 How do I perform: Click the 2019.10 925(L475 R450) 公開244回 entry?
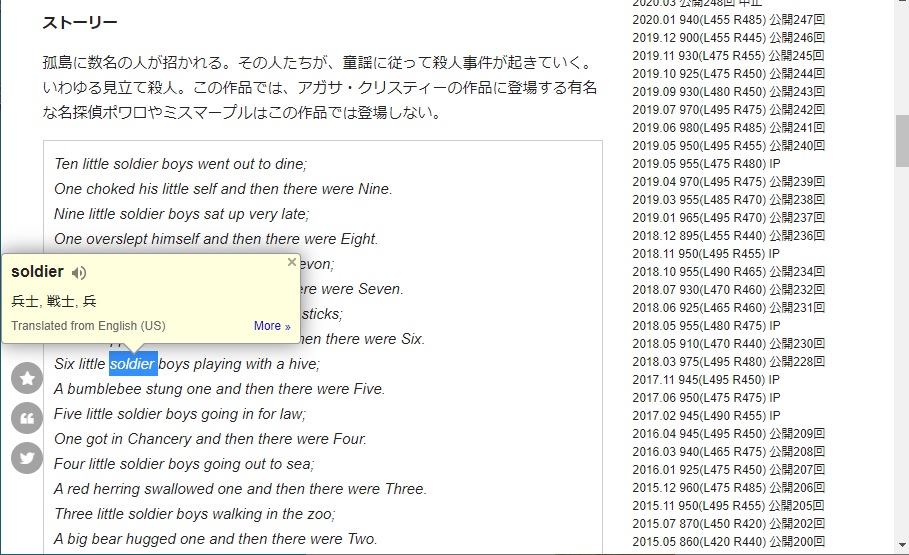pos(728,74)
